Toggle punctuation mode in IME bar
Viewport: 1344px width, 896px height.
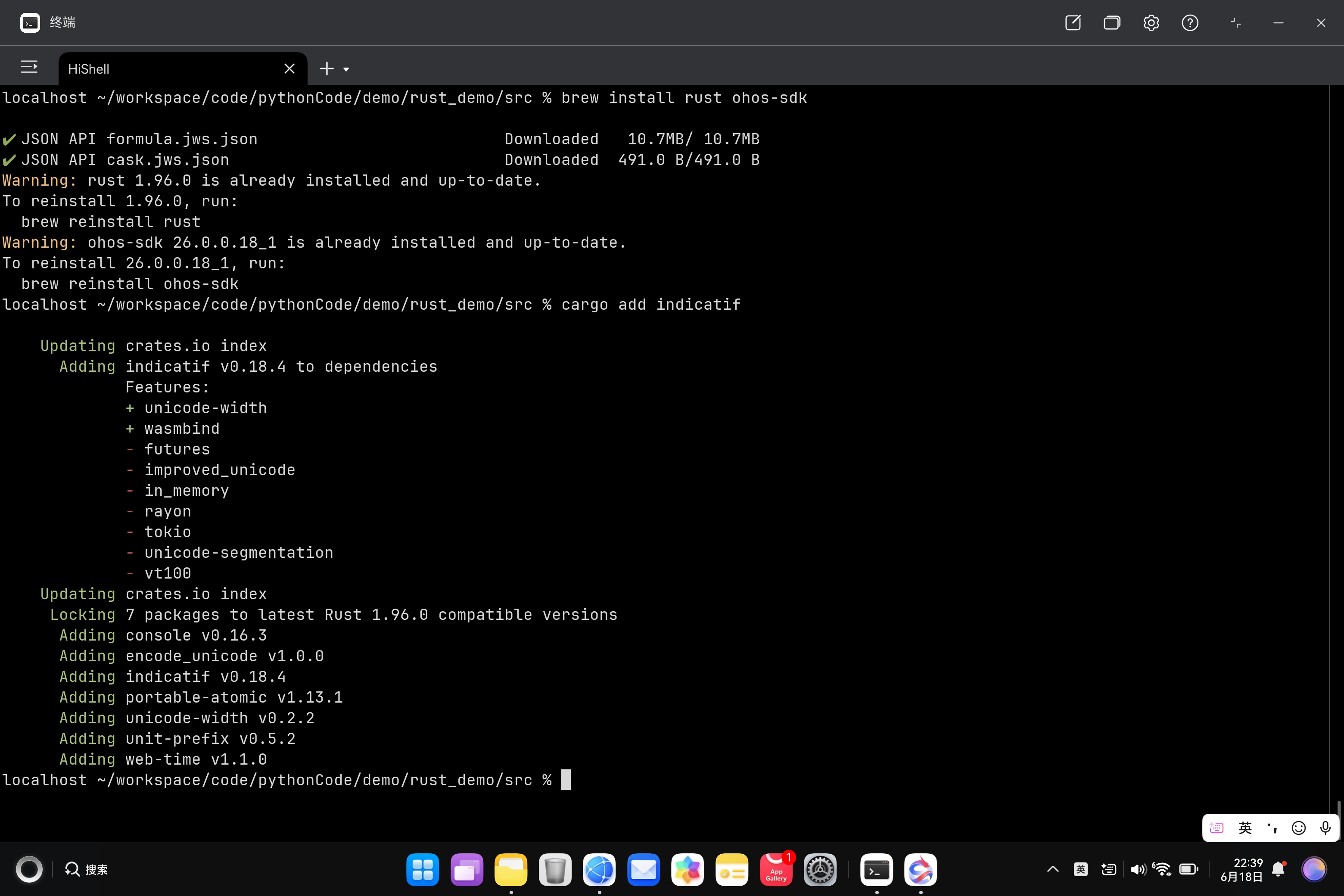tap(1272, 828)
